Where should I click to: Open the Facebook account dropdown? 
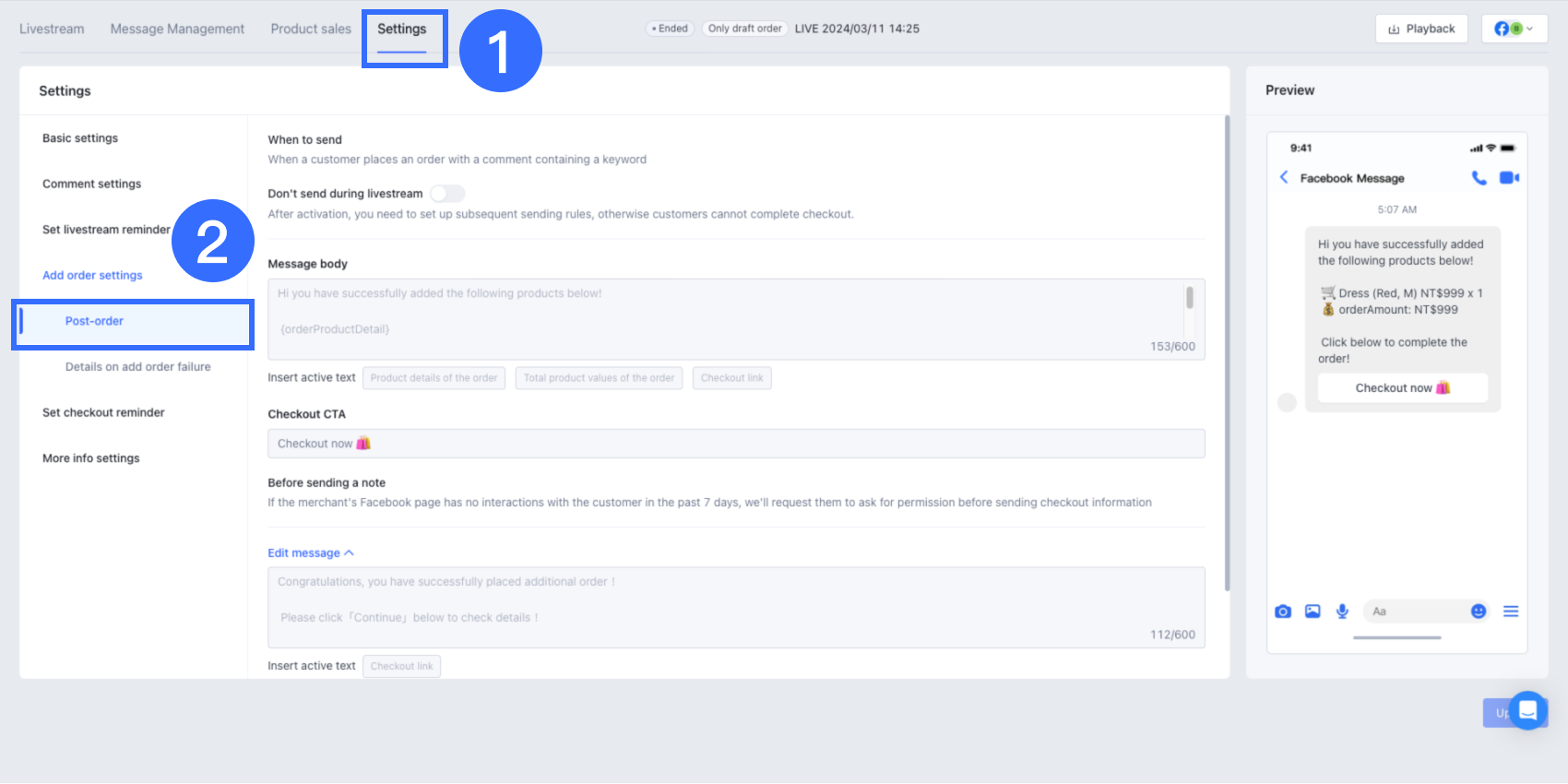pos(1514,29)
